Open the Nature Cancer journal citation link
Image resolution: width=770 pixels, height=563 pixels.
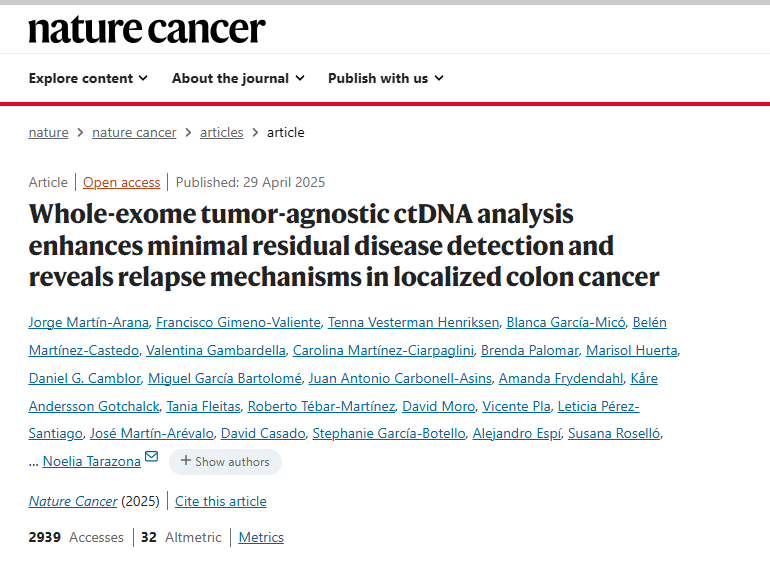(x=73, y=501)
